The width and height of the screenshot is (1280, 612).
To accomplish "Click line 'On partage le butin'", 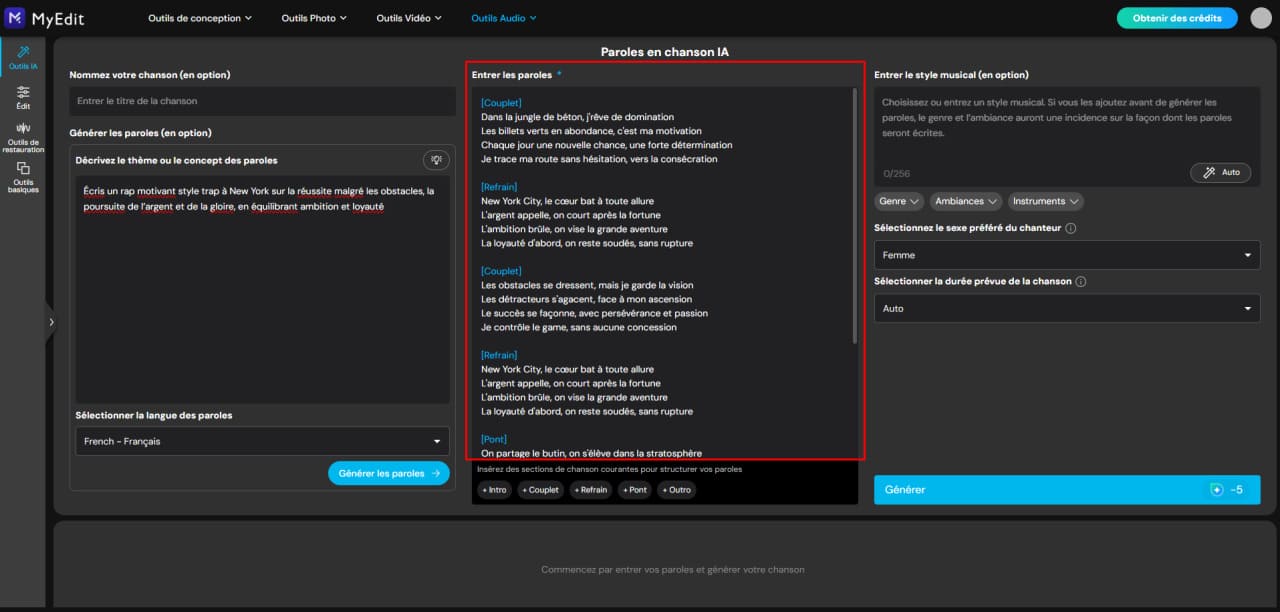I will tap(592, 453).
